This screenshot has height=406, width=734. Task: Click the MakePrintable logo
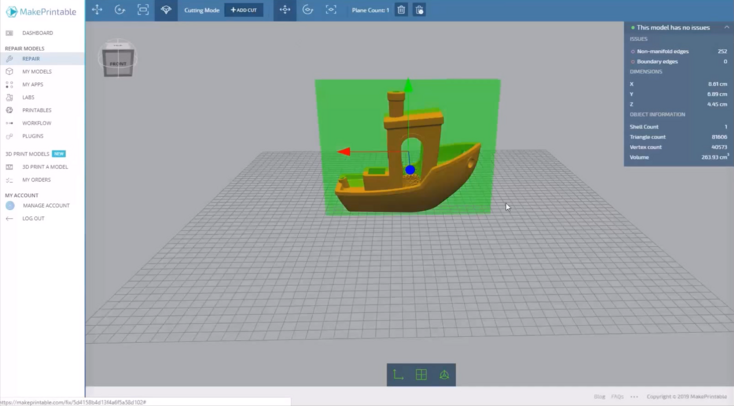point(41,12)
